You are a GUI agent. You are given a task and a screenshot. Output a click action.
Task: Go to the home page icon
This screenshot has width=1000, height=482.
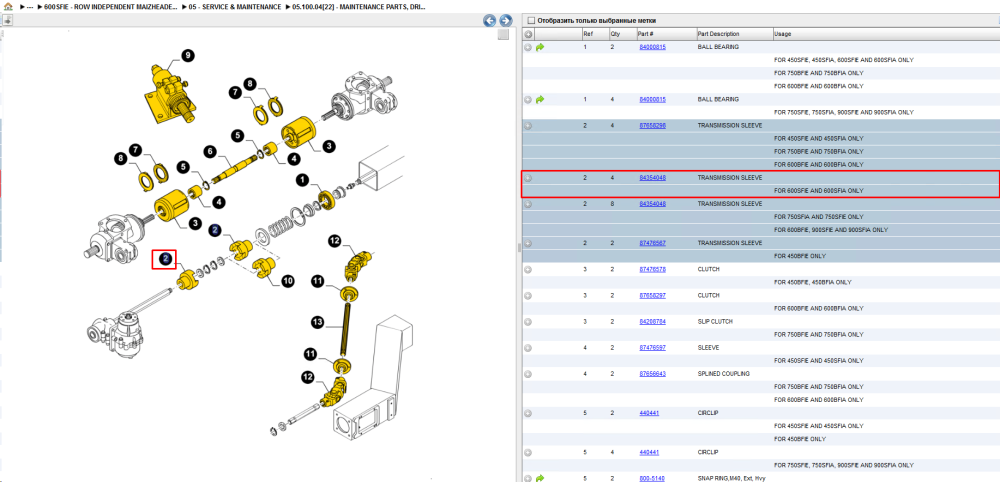pos(8,6)
